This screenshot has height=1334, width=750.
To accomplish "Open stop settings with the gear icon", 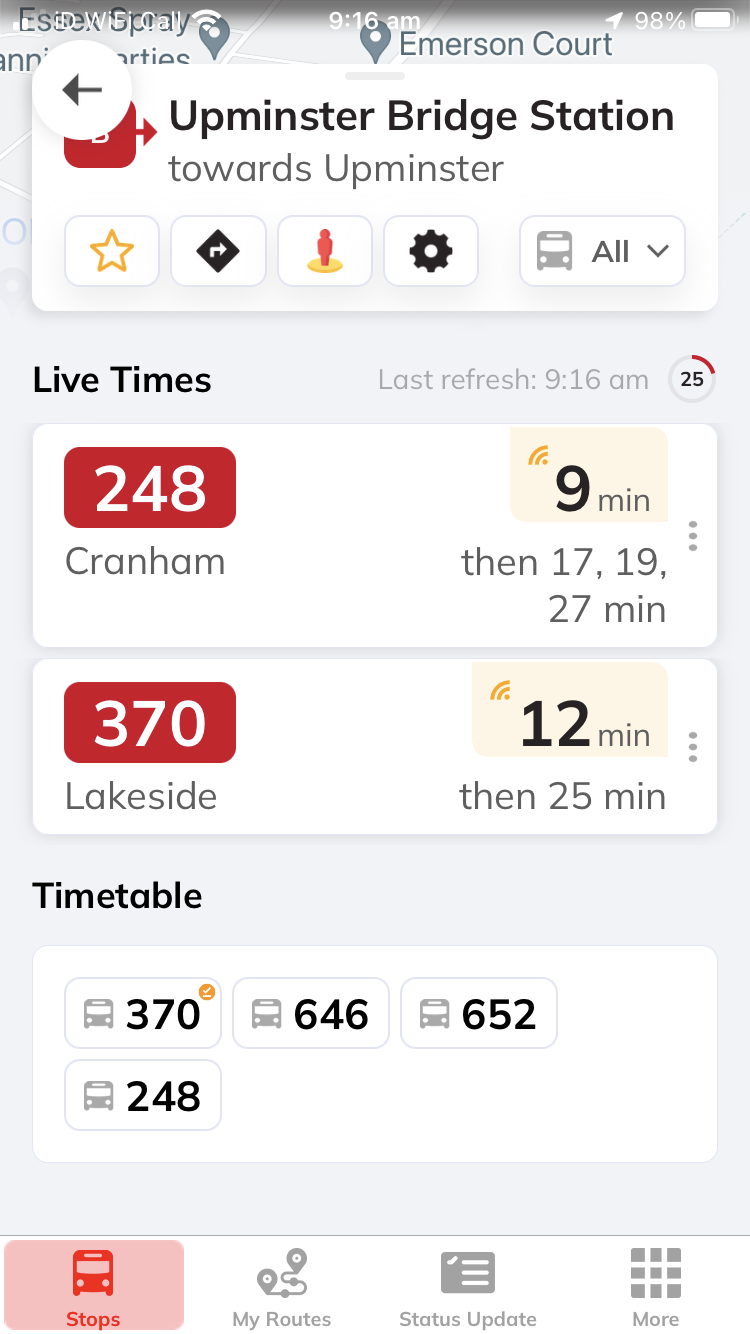I will (431, 251).
